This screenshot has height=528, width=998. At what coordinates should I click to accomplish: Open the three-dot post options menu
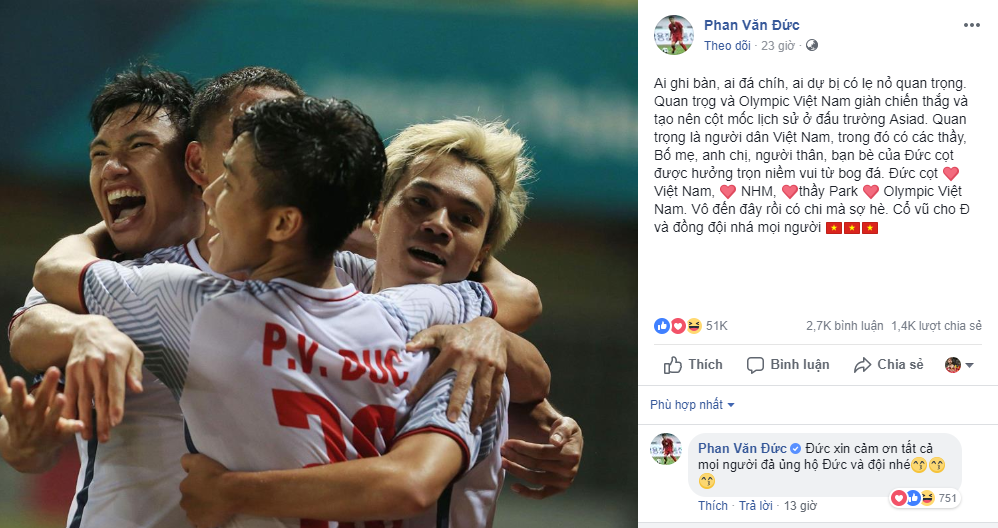click(x=971, y=25)
